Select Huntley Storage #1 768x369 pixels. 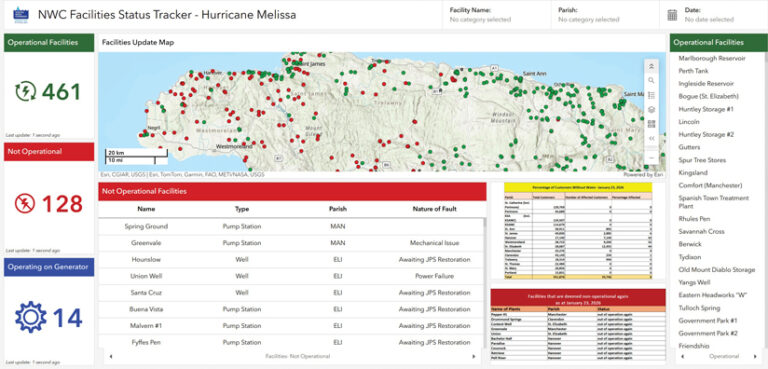[x=706, y=109]
